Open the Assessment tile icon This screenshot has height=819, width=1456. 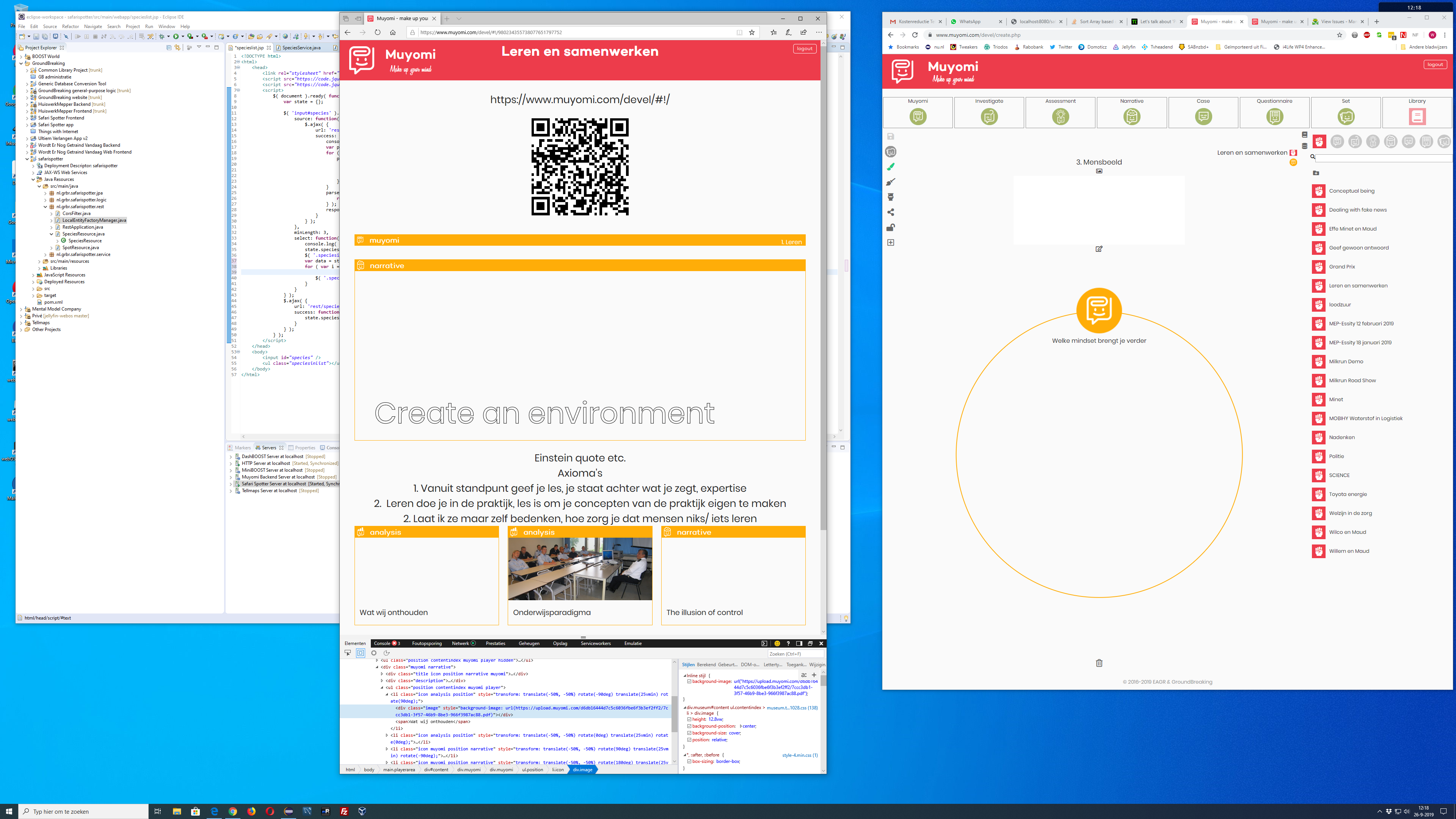pos(1061,117)
